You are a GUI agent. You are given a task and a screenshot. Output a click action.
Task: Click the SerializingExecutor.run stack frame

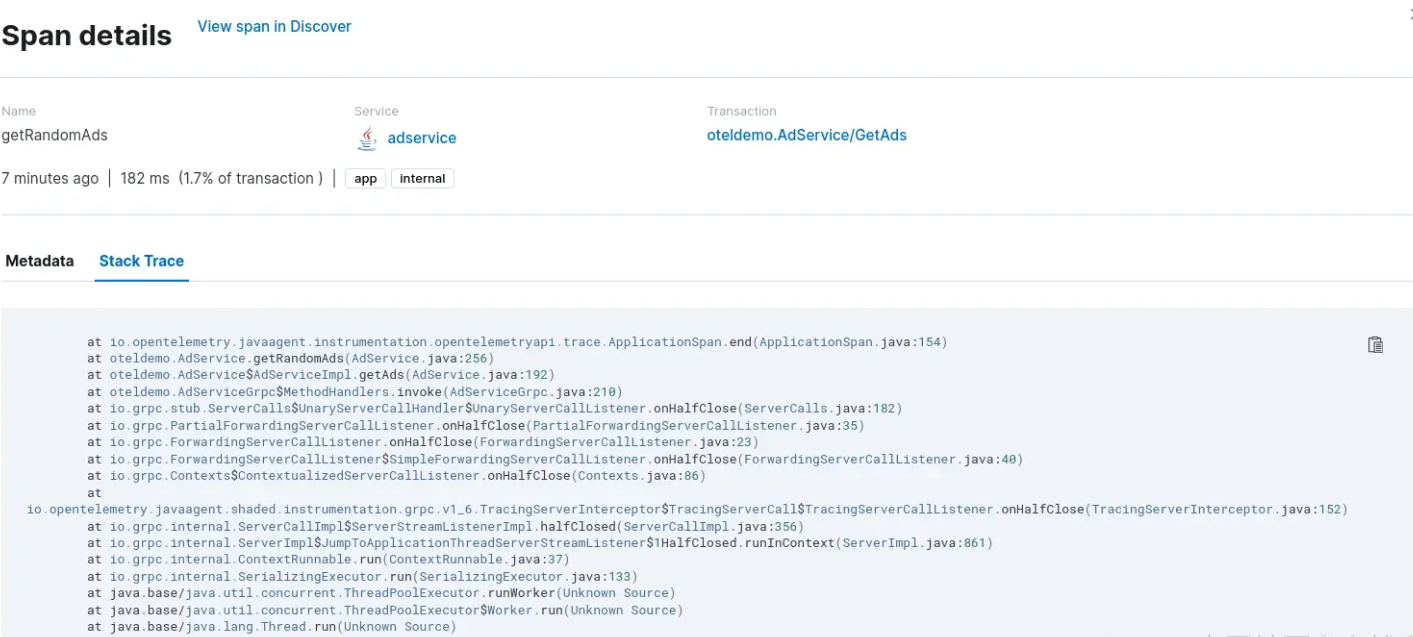coord(362,576)
